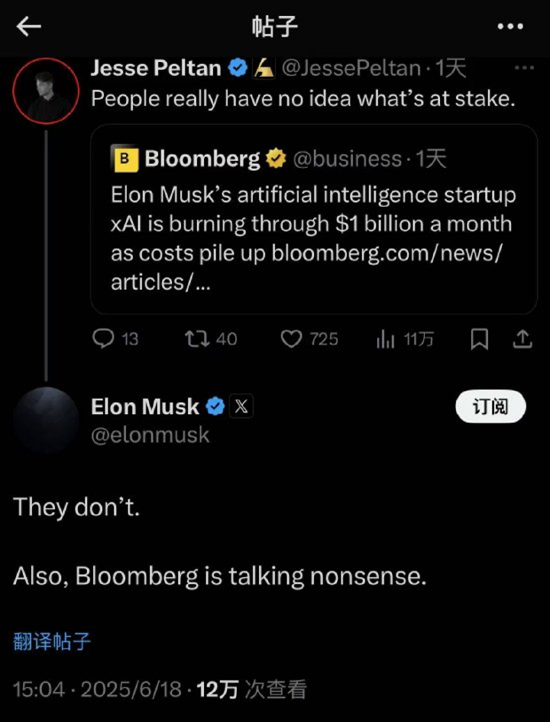Reply via the comment icon with 13

pyautogui.click(x=115, y=339)
